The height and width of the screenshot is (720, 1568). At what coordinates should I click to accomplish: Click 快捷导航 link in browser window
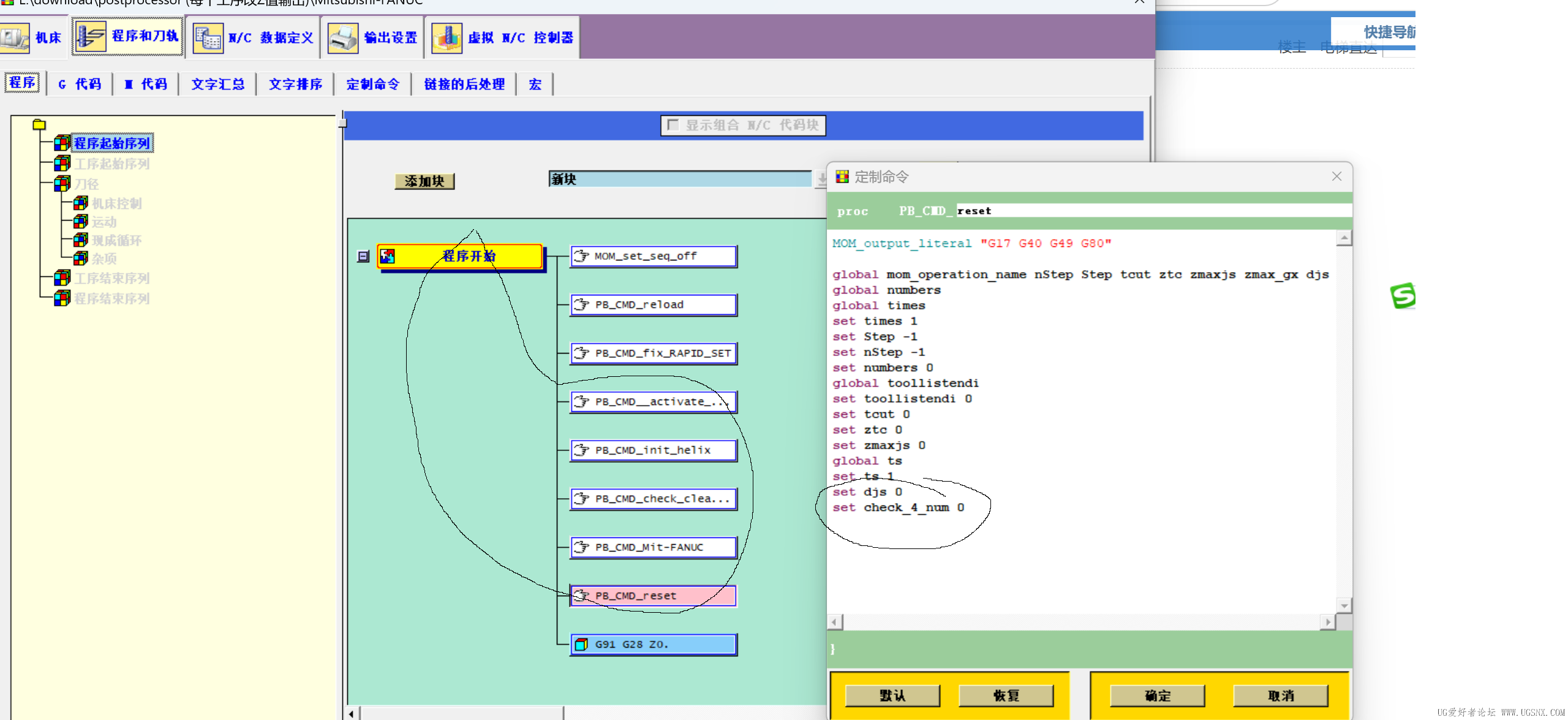(1389, 32)
